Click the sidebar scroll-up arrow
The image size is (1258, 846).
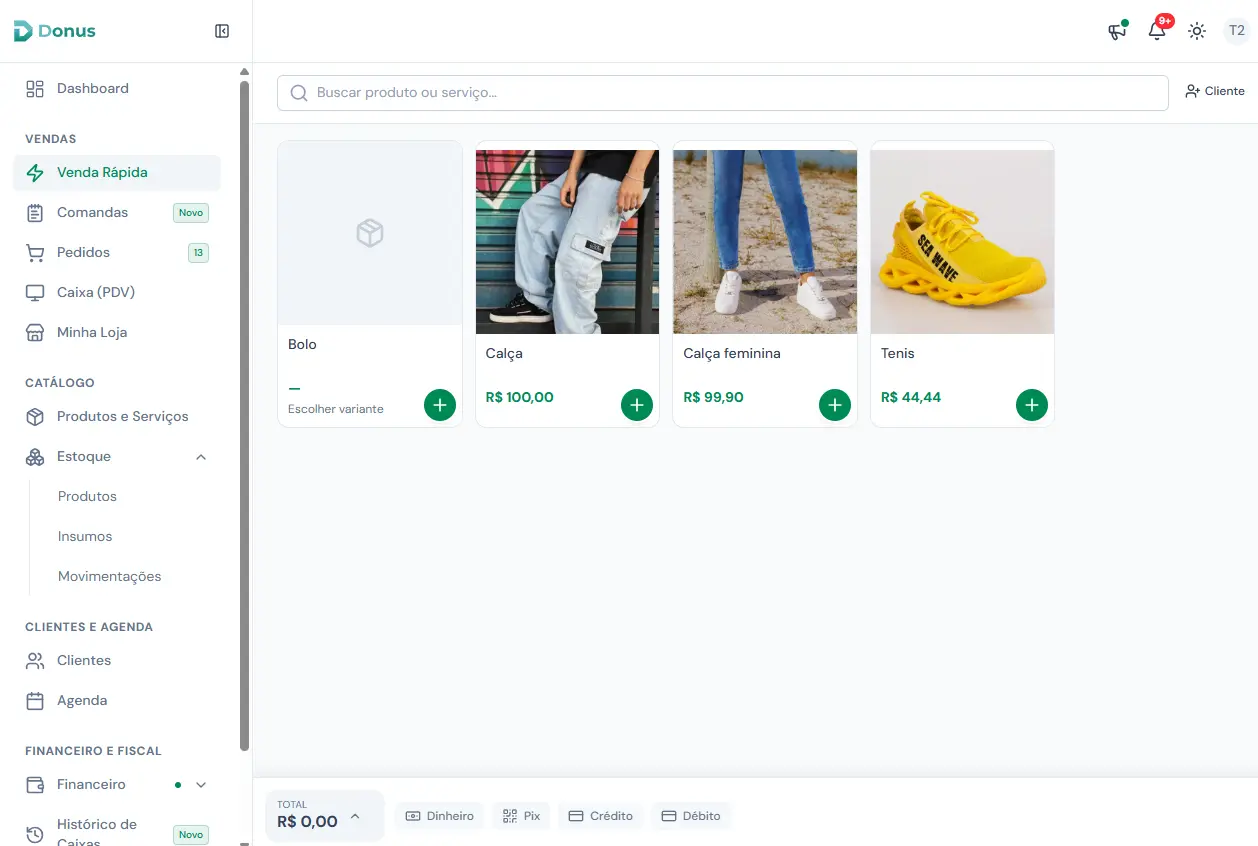click(x=244, y=71)
